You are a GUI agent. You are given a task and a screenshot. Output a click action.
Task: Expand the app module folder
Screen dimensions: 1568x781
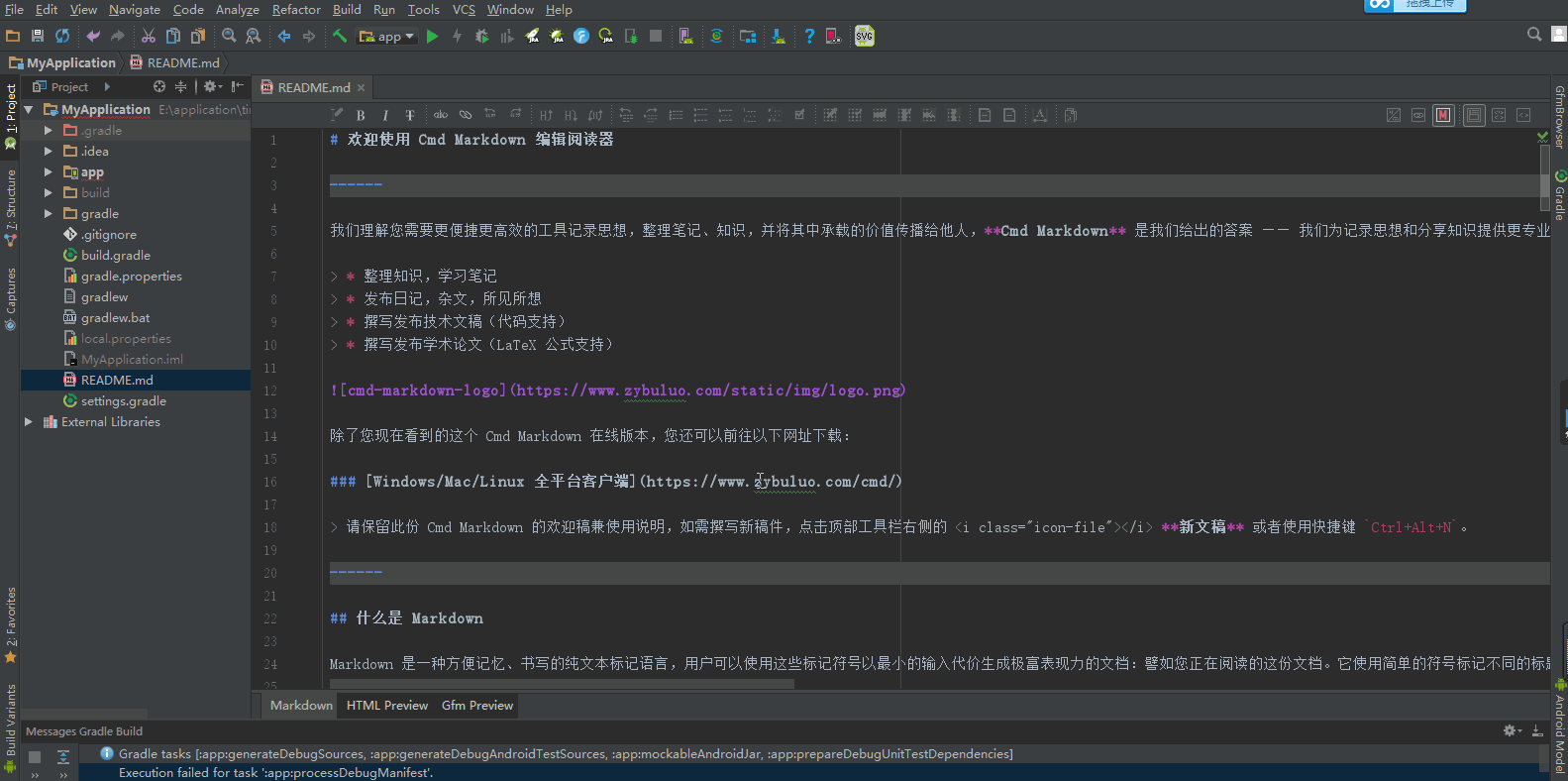point(48,171)
